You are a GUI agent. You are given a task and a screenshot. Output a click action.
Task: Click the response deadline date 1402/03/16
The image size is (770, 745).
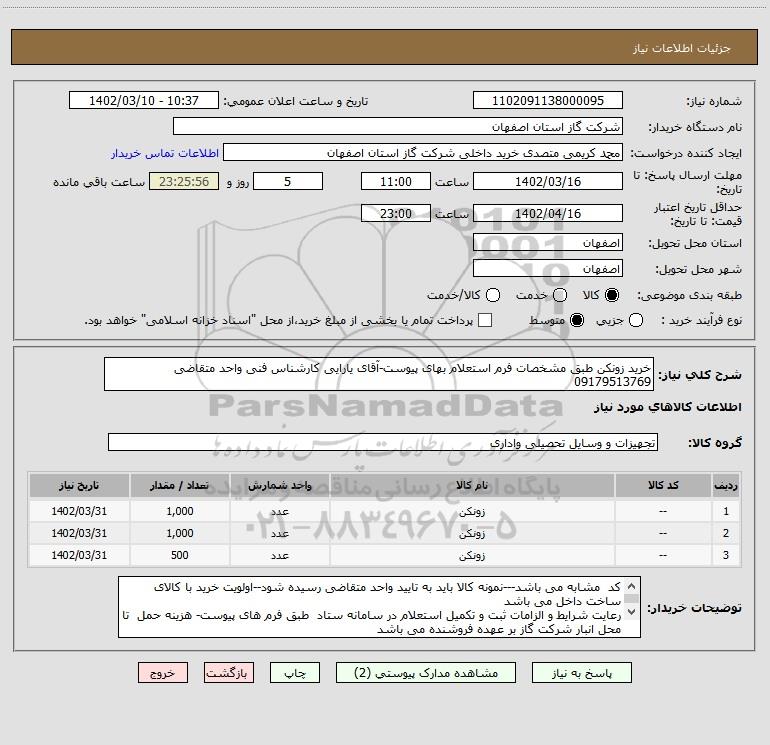[x=548, y=181]
